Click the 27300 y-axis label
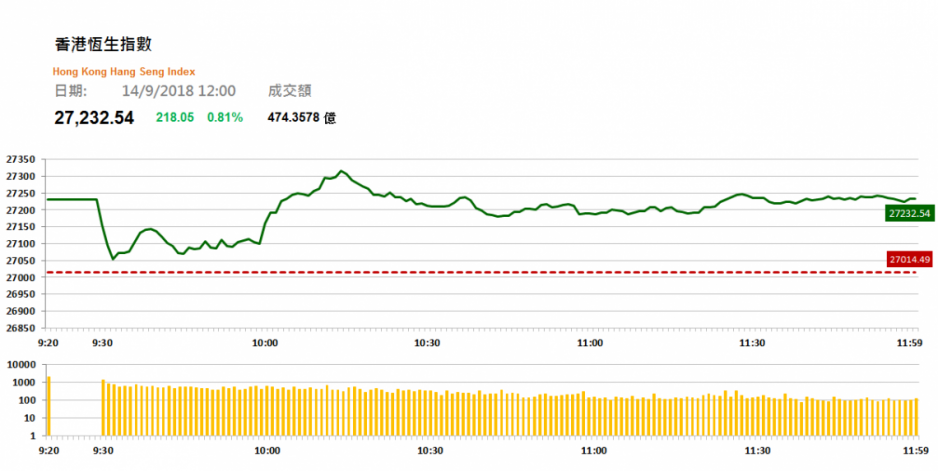The width and height of the screenshot is (938, 471). pyautogui.click(x=20, y=177)
